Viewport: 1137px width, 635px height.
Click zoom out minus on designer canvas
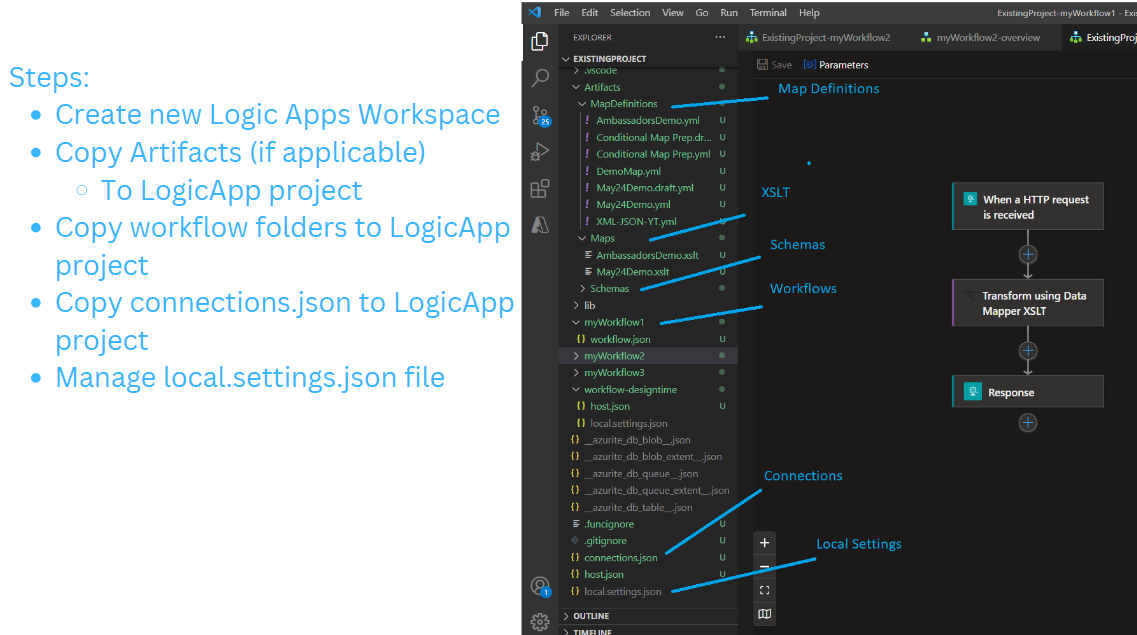764,567
